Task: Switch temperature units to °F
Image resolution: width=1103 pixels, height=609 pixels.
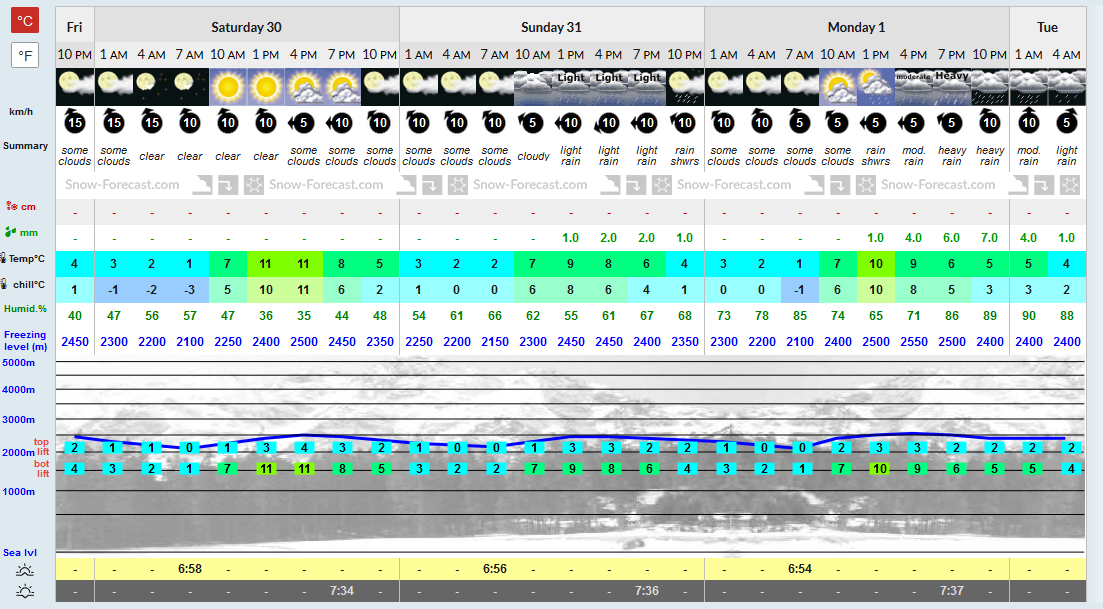Action: point(25,55)
